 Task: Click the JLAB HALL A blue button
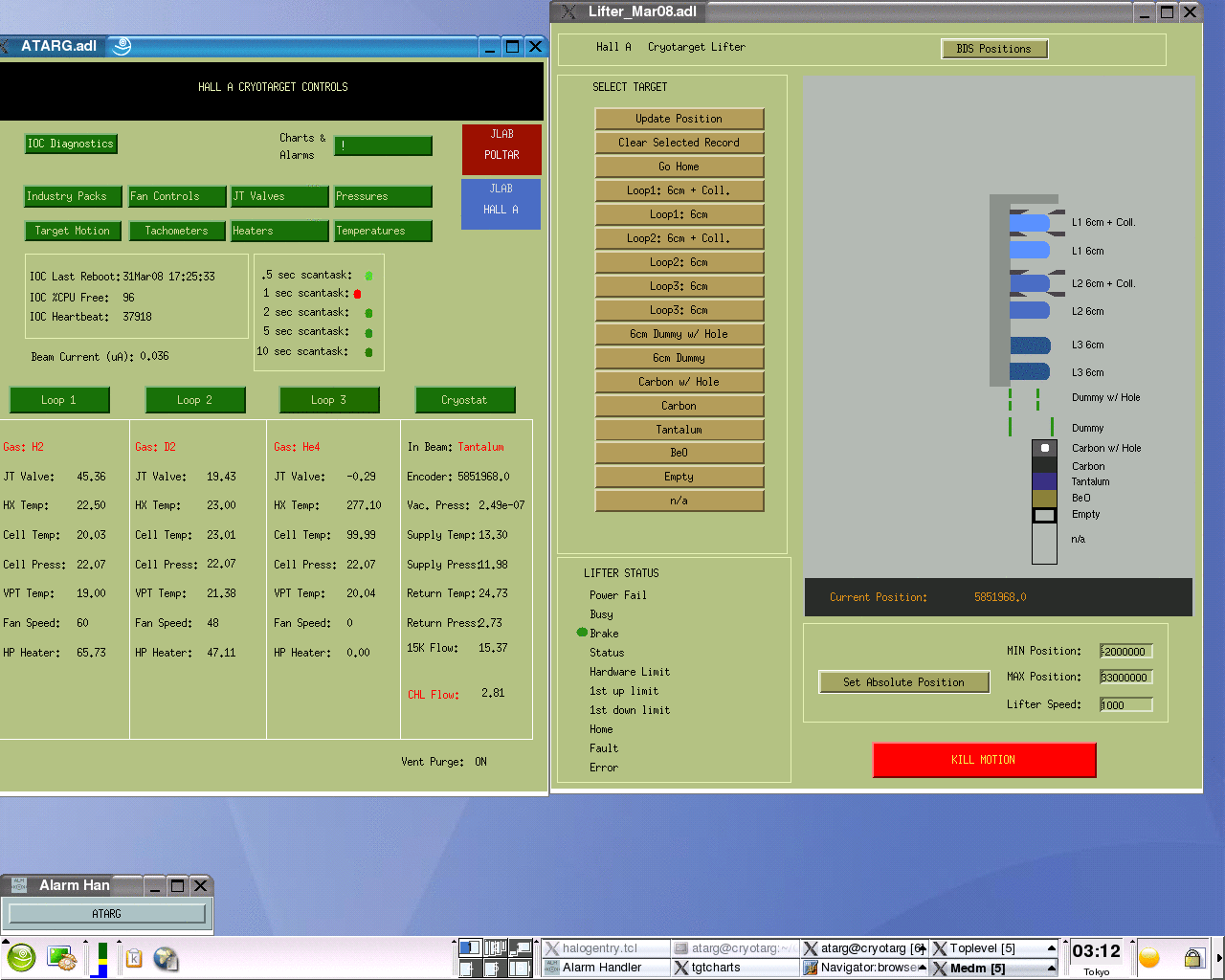click(x=501, y=204)
